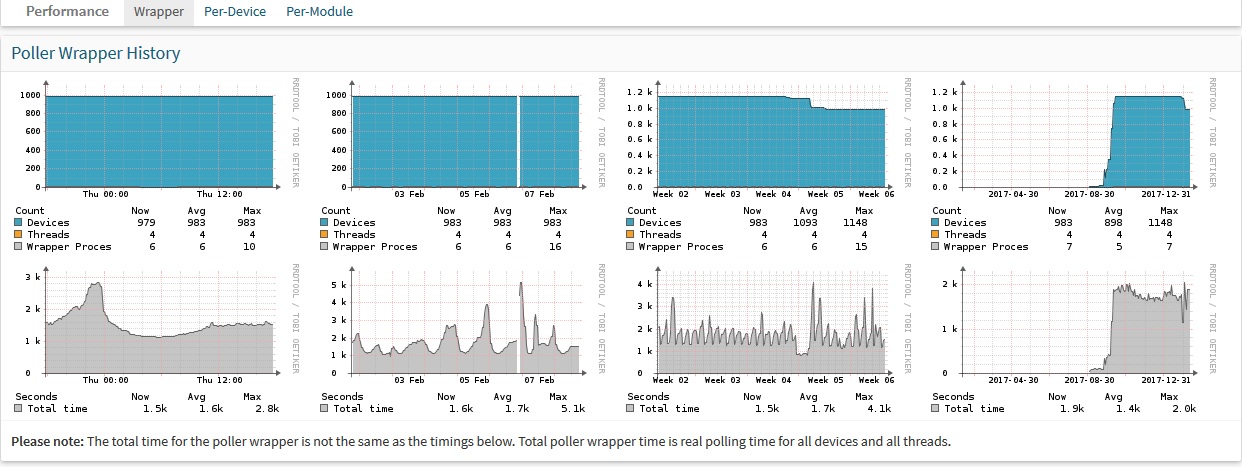1242x467 pixels.
Task: Open the daily total time graph
Action: 157,339
